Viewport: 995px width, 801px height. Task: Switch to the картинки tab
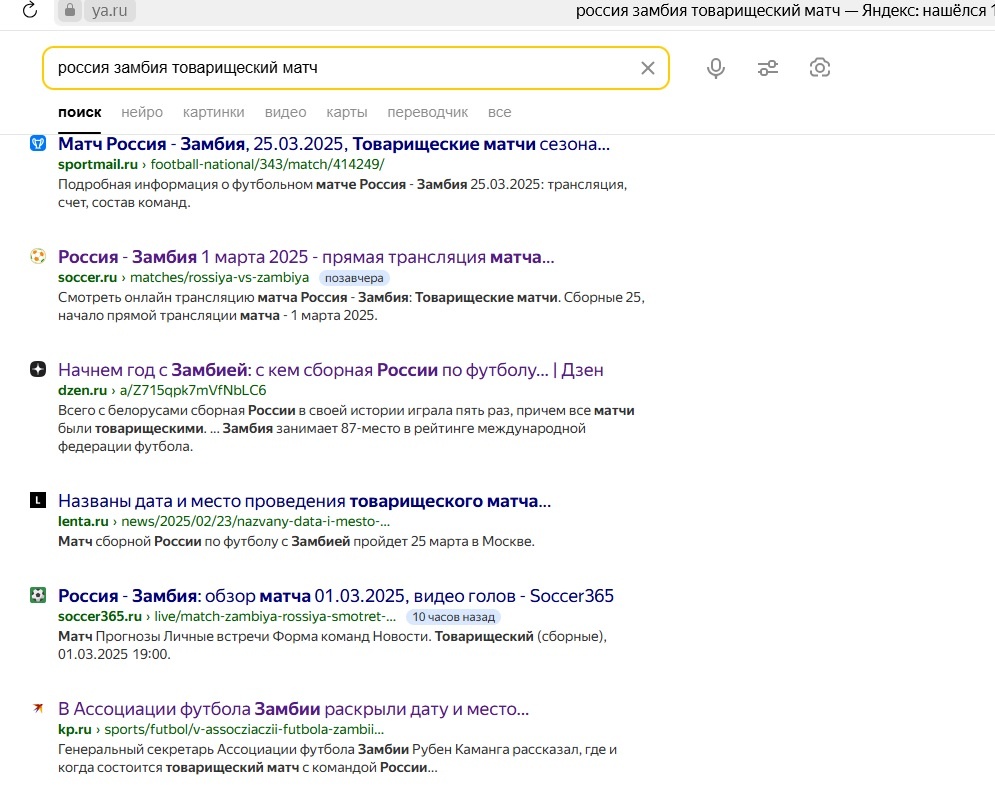[x=213, y=112]
